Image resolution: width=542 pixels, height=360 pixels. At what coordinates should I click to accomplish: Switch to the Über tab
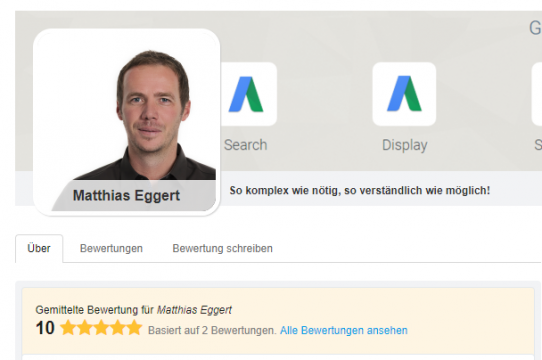click(39, 249)
